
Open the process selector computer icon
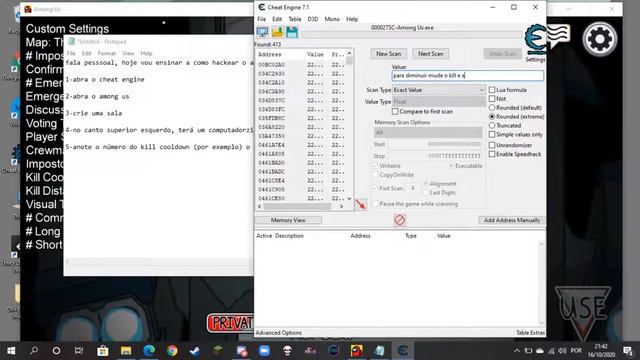(262, 32)
